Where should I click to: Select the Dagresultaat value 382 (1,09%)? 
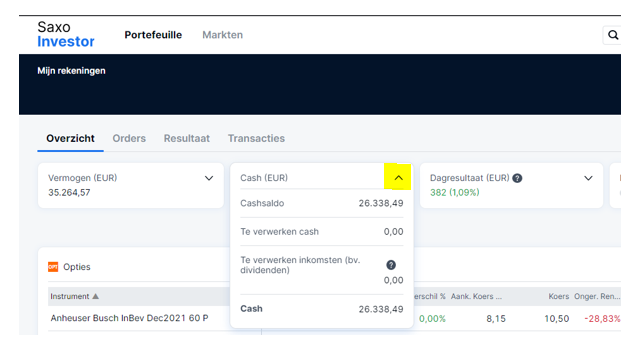pyautogui.click(x=455, y=192)
